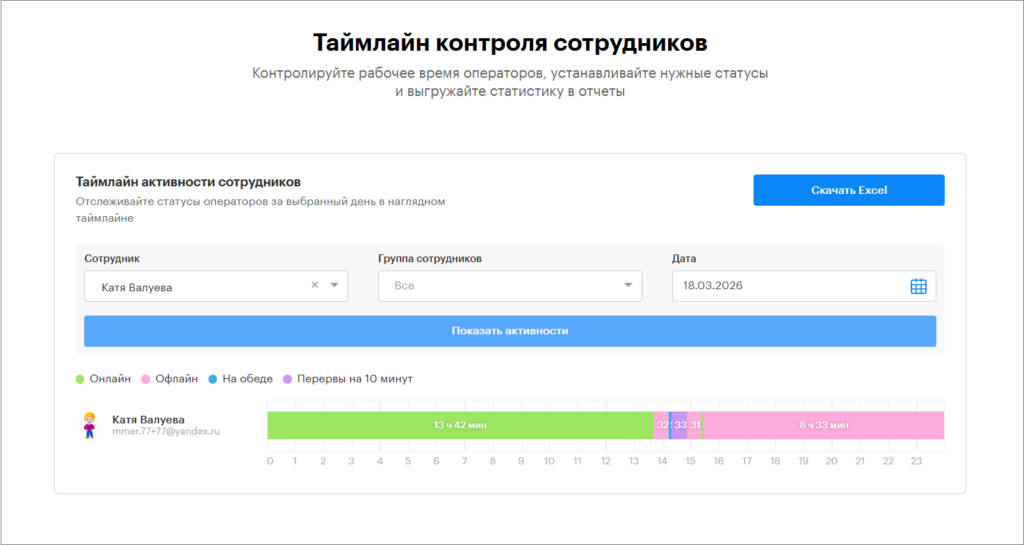Click the green Онлайн legend dot
Screen dimensions: 1024x545
point(81,379)
